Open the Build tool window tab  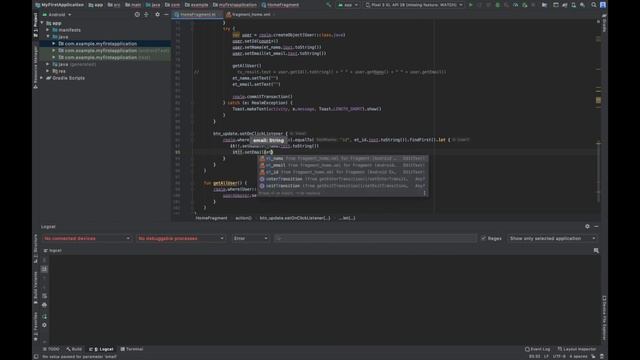click(74, 349)
